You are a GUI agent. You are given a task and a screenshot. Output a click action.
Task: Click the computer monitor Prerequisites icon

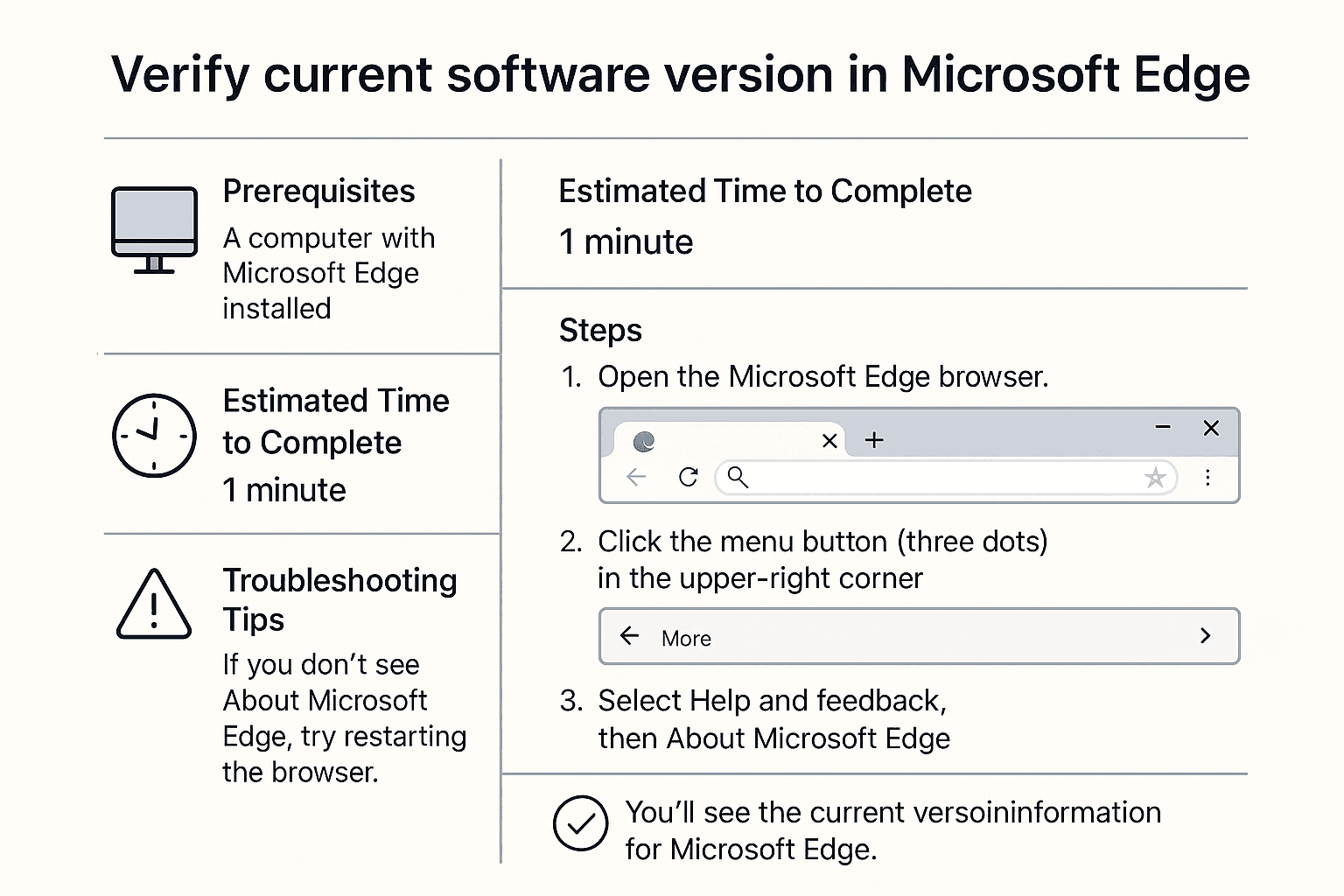point(155,229)
